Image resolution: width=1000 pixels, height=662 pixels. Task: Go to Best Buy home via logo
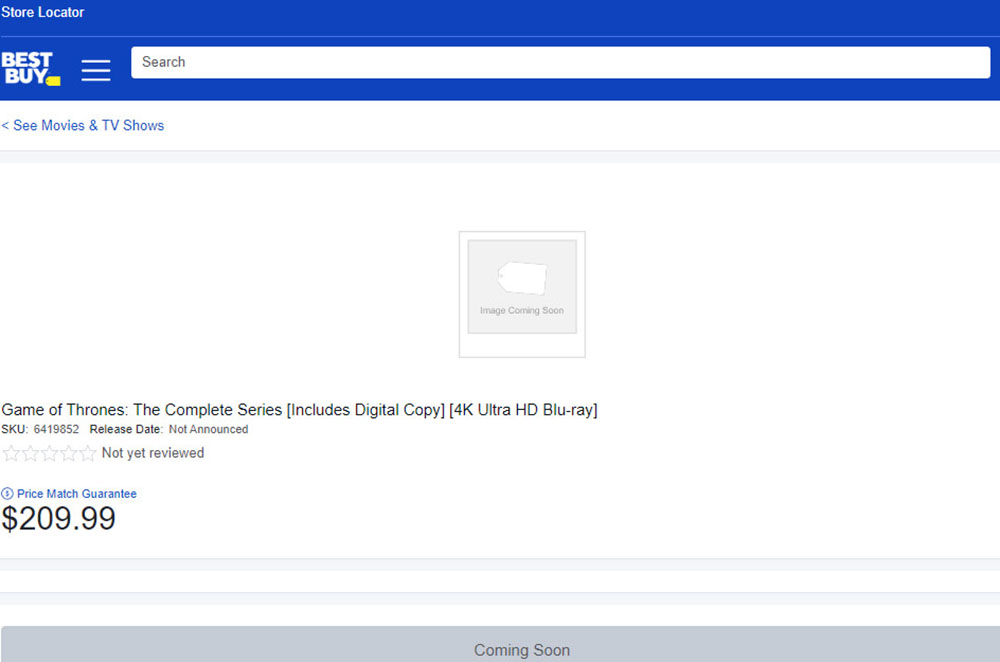click(31, 68)
